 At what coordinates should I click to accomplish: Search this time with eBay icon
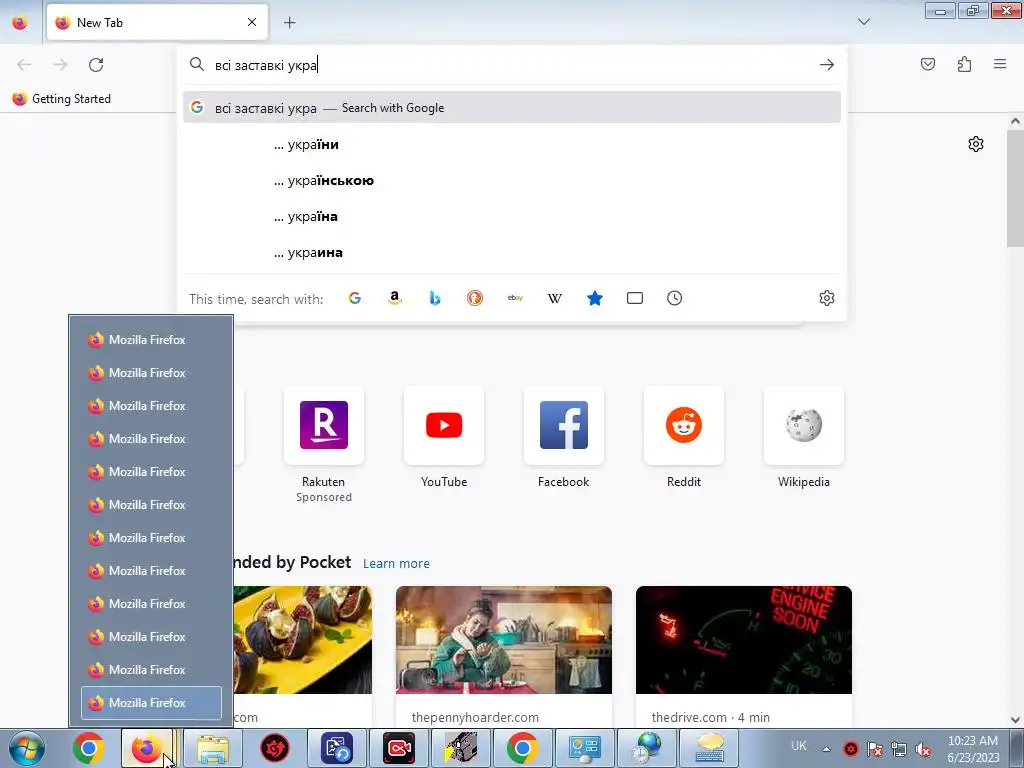click(x=515, y=298)
